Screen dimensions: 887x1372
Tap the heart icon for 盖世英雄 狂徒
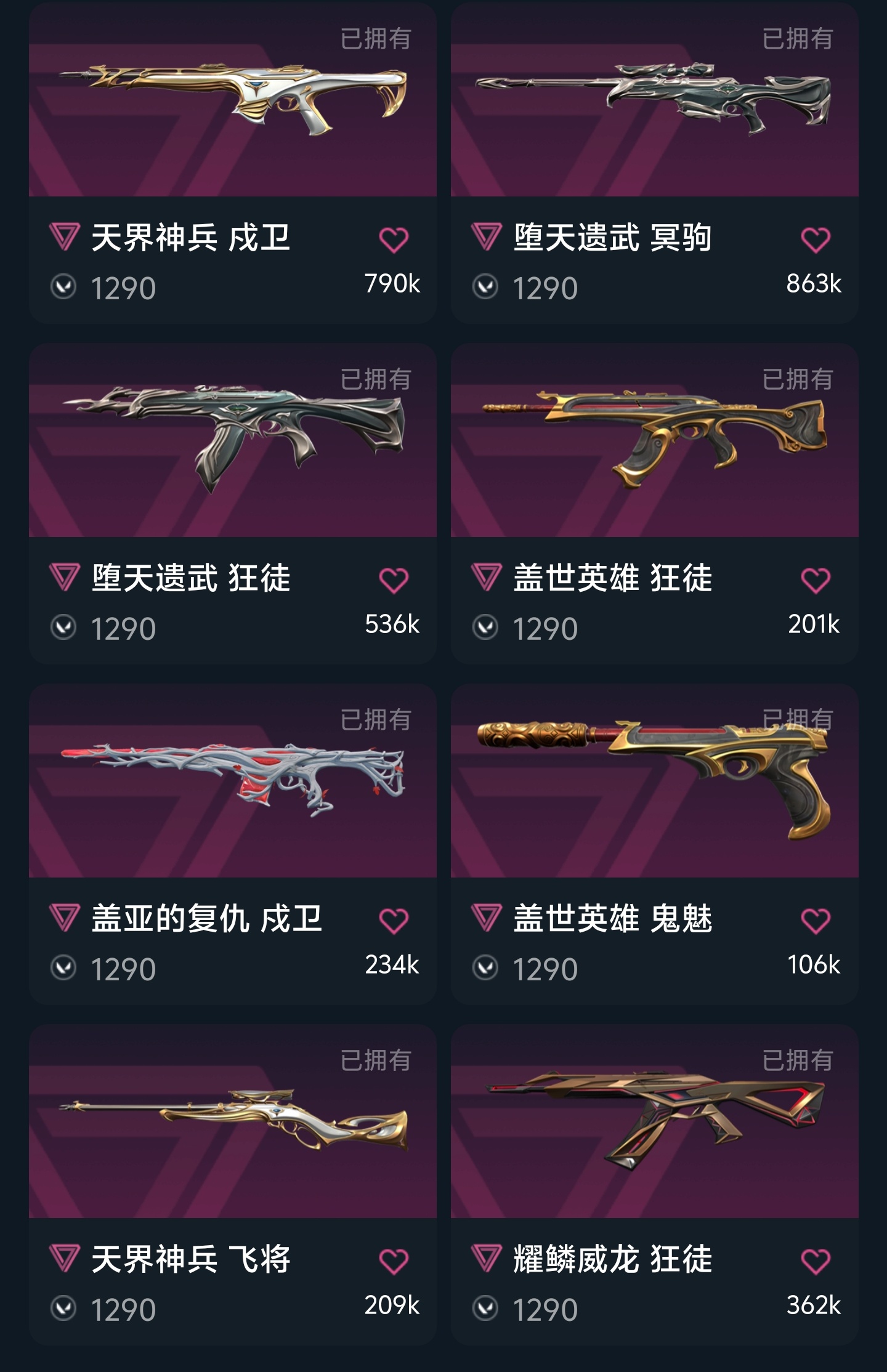point(816,581)
